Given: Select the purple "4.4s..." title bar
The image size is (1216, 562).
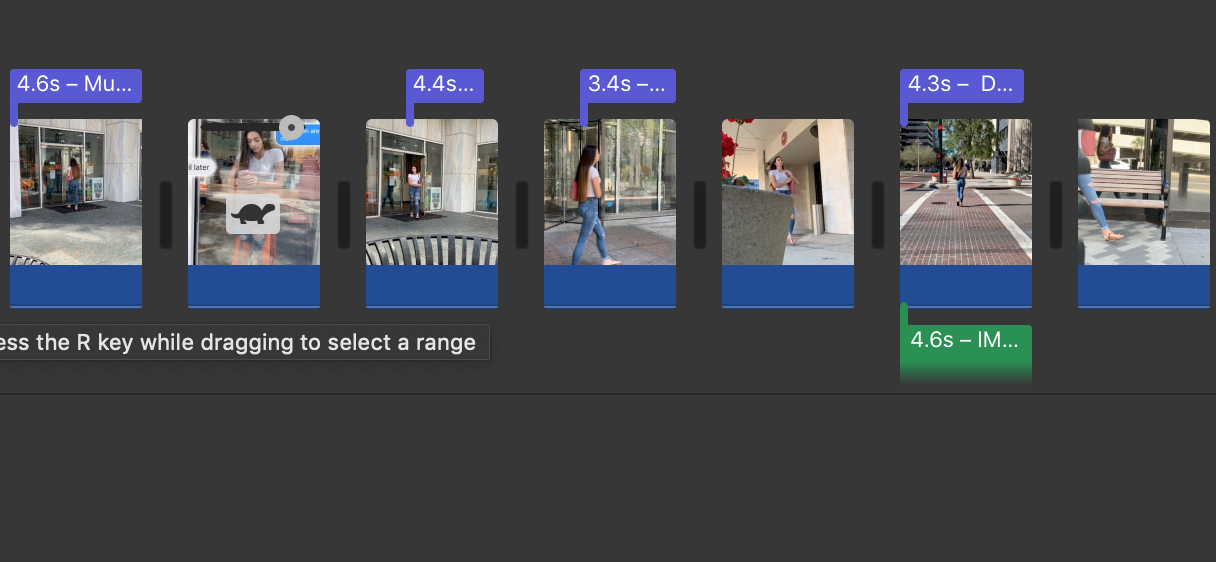Looking at the screenshot, I should point(444,85).
